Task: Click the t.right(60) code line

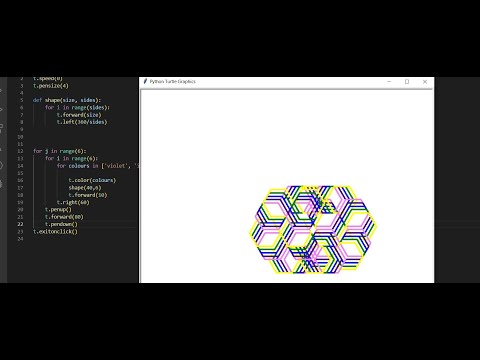Action: (73, 202)
